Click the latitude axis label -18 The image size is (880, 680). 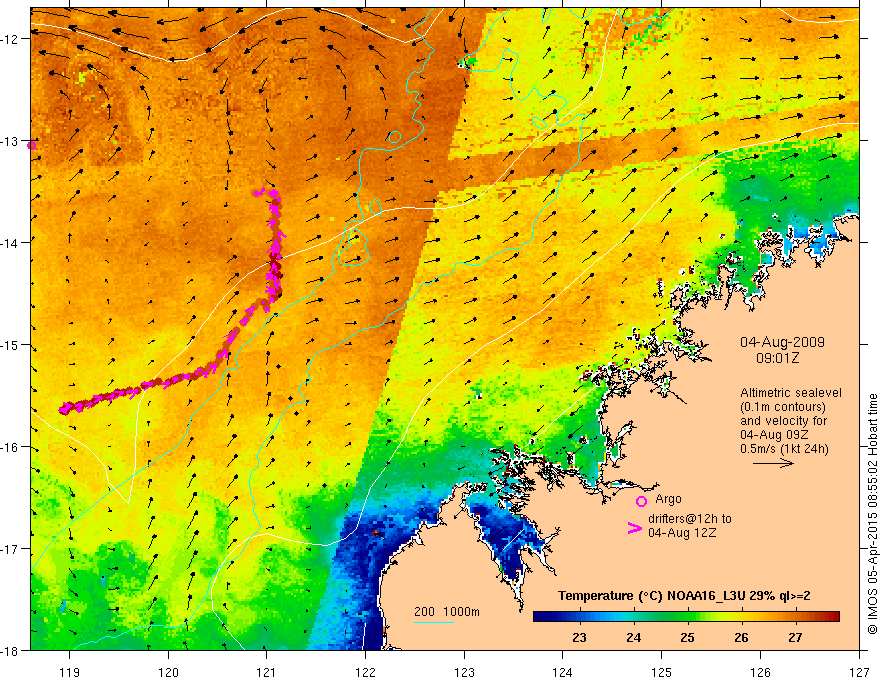point(11,651)
